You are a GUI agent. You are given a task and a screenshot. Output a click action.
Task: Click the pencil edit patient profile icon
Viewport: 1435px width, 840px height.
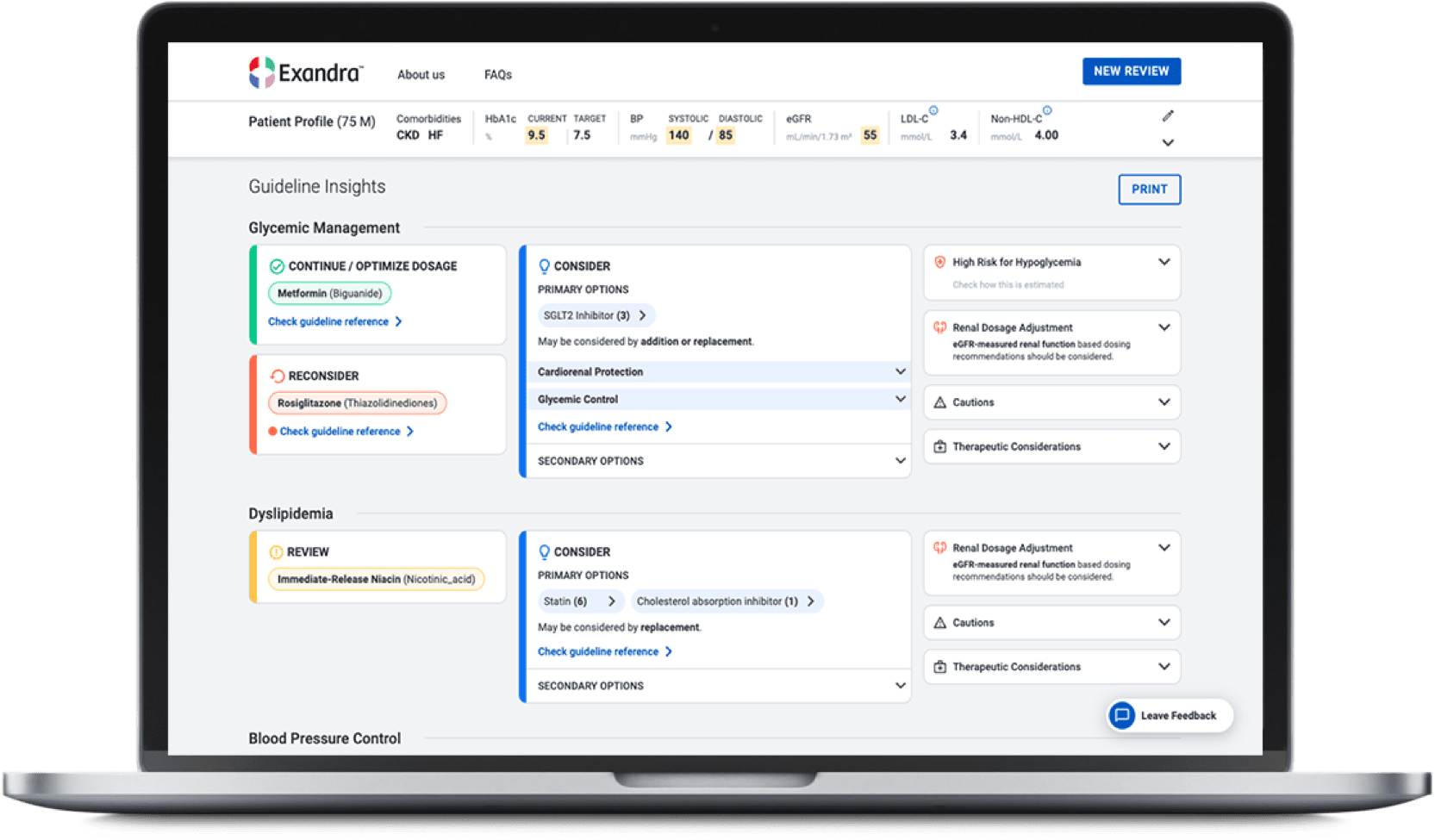[1168, 116]
